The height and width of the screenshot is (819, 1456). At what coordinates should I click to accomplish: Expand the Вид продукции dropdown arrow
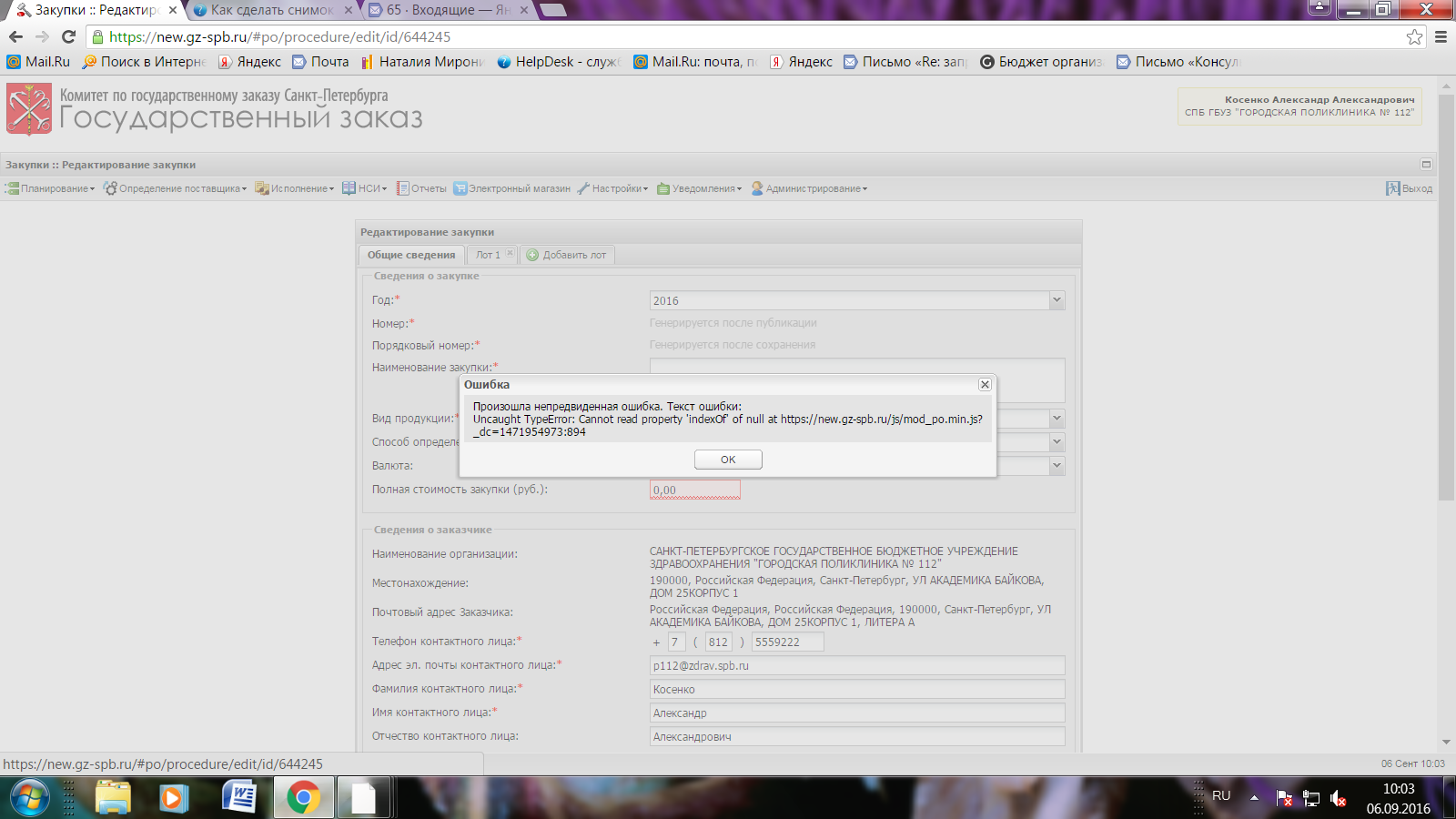[1057, 419]
